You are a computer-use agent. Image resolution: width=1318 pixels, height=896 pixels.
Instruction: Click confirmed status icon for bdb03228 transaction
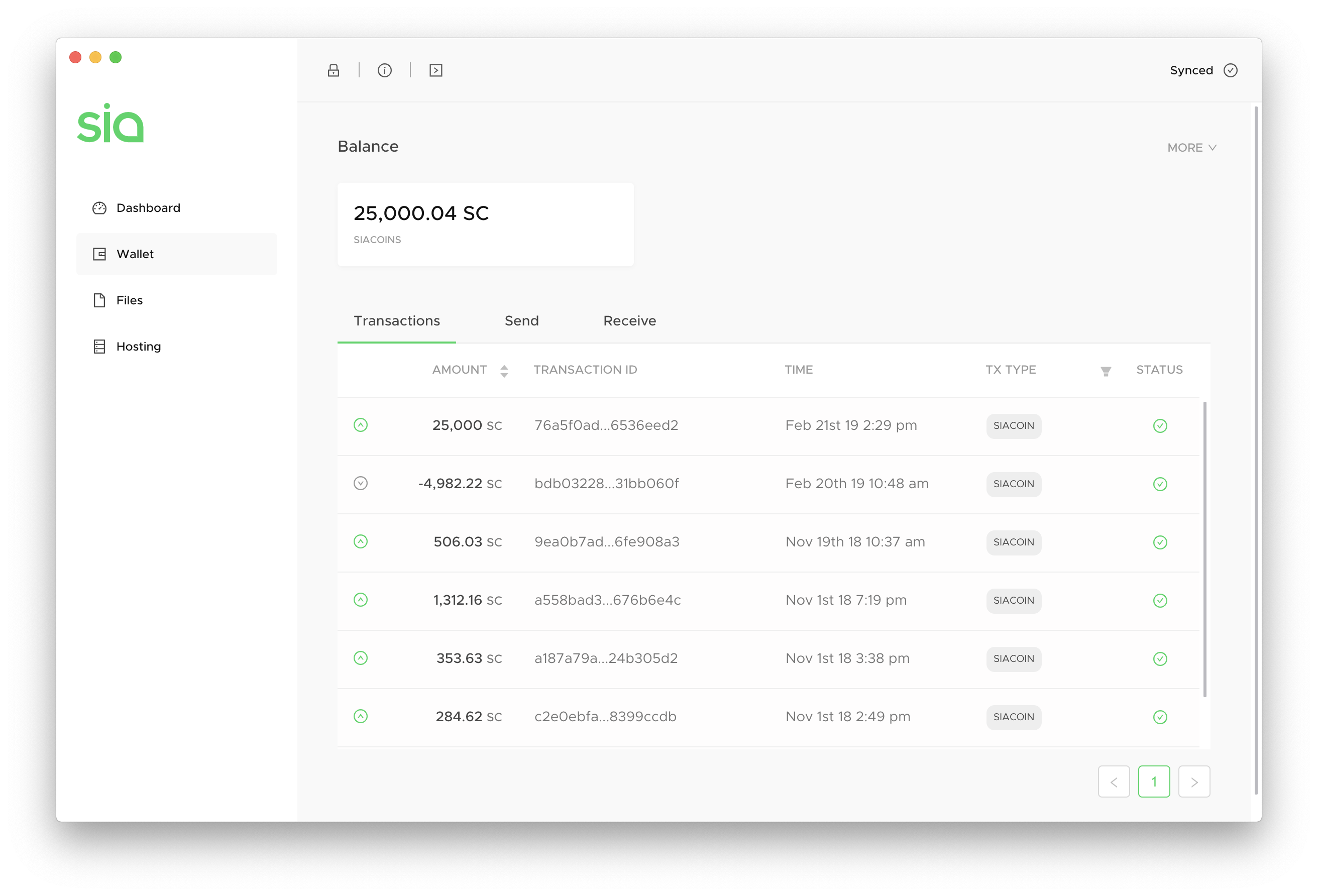pos(1160,484)
